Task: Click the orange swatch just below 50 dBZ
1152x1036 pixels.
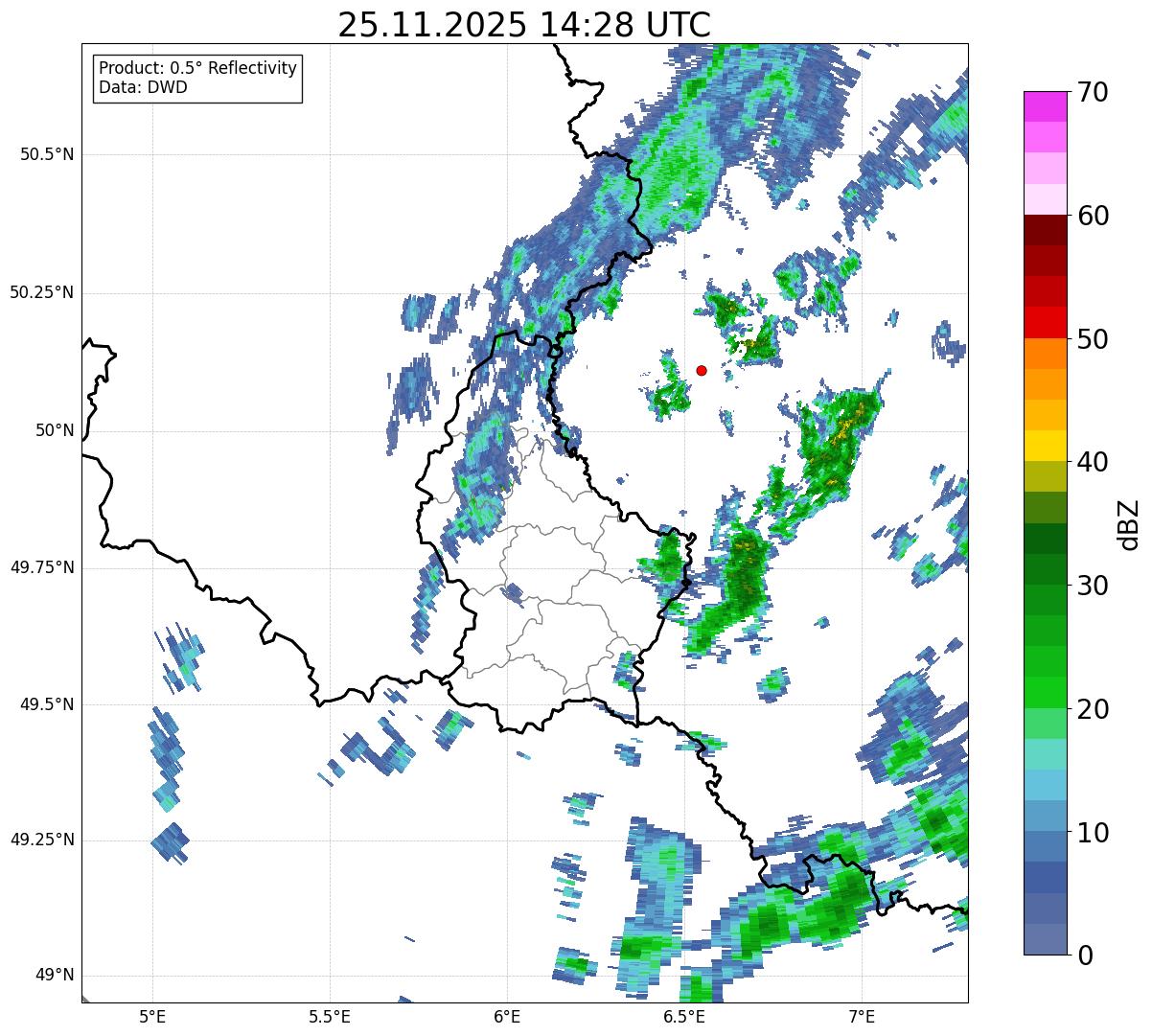Action: pyautogui.click(x=1045, y=355)
